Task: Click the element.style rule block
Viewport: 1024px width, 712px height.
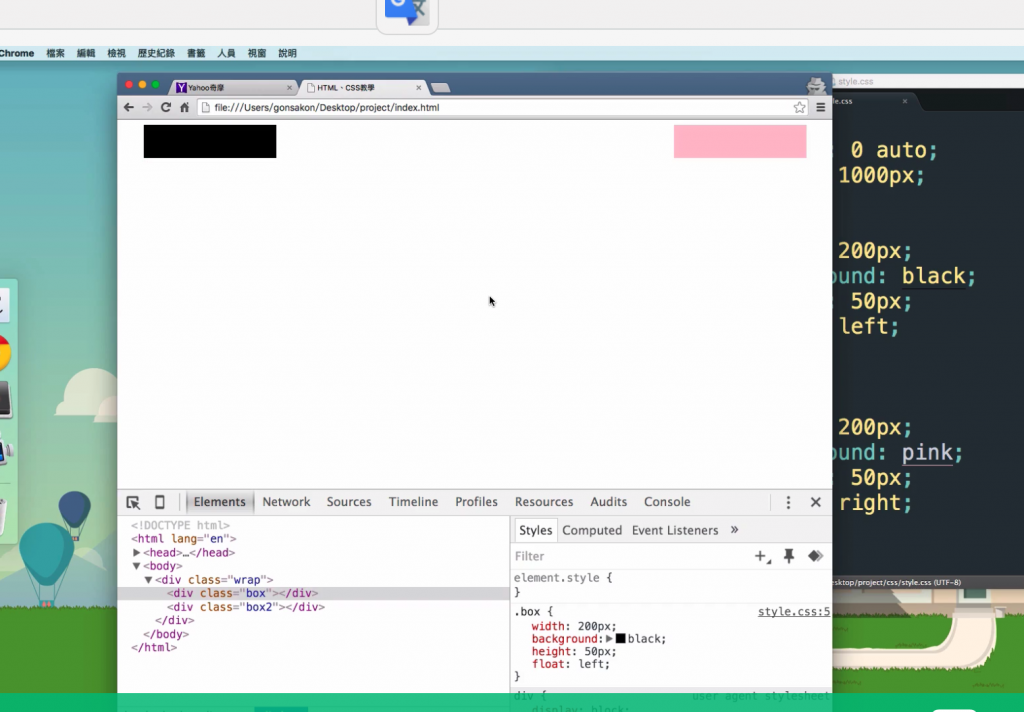Action: [x=563, y=585]
